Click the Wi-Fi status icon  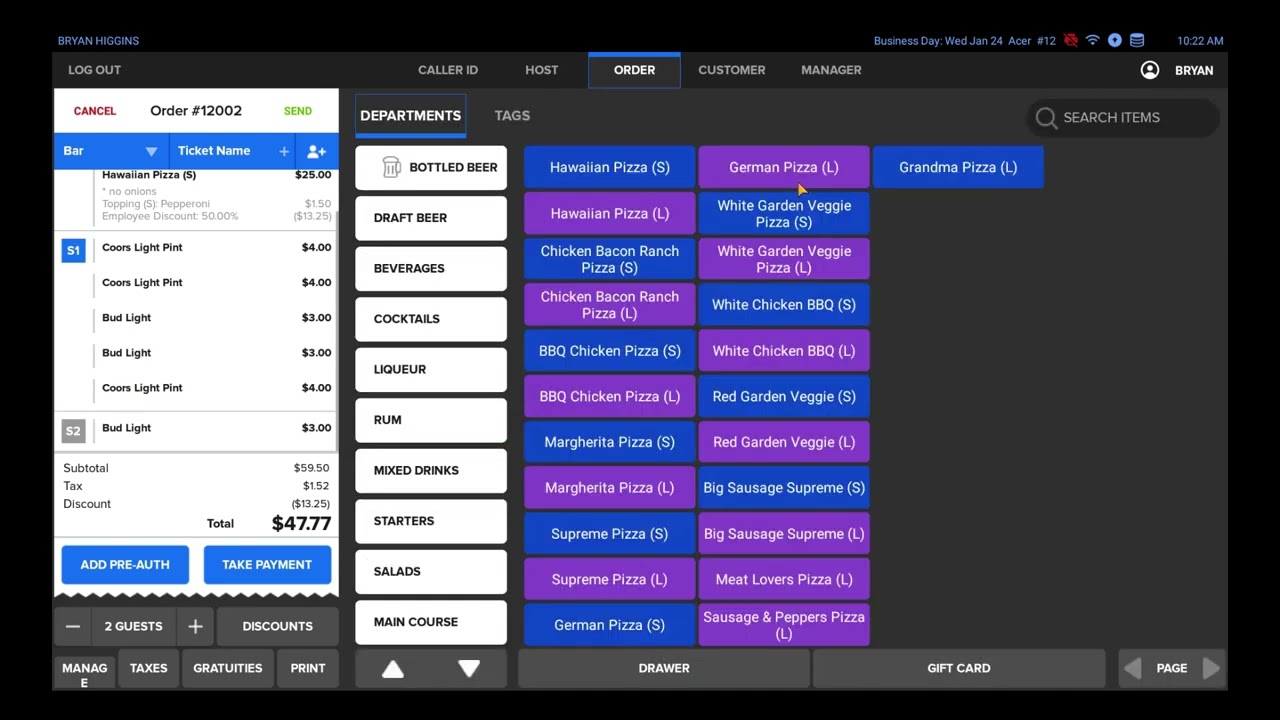(1092, 41)
